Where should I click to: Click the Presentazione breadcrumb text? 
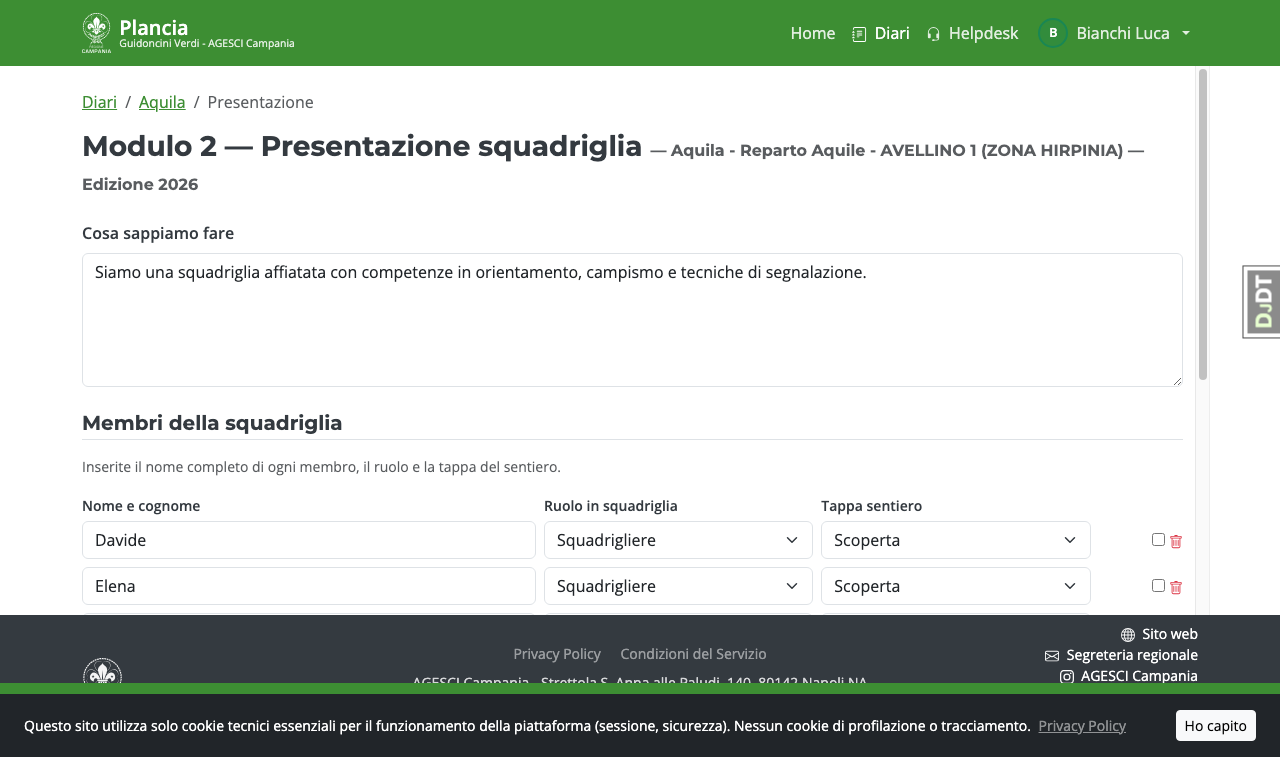pos(260,102)
